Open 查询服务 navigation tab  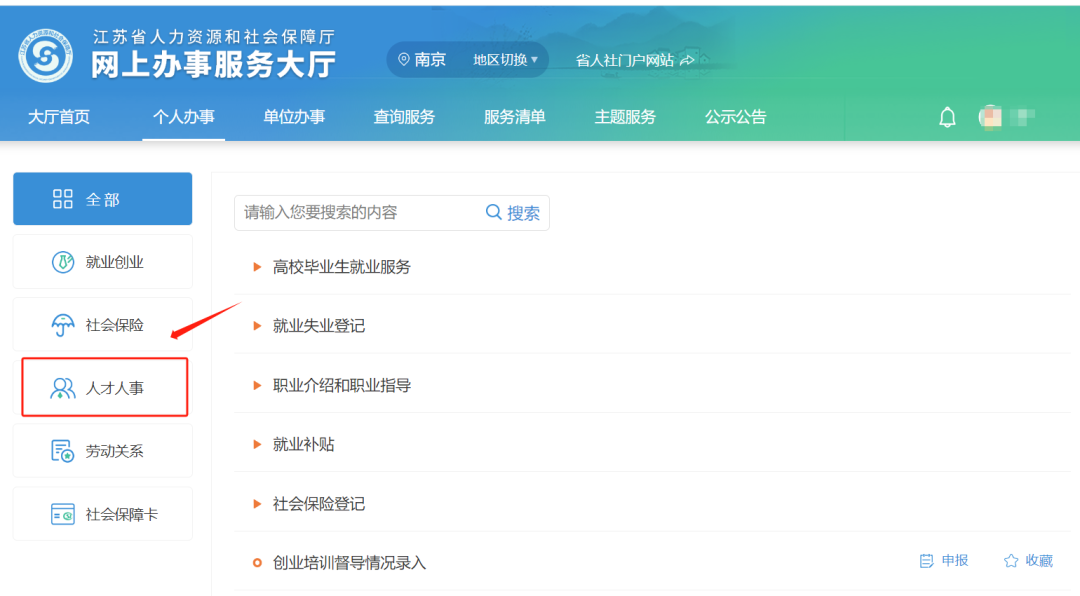[x=404, y=117]
